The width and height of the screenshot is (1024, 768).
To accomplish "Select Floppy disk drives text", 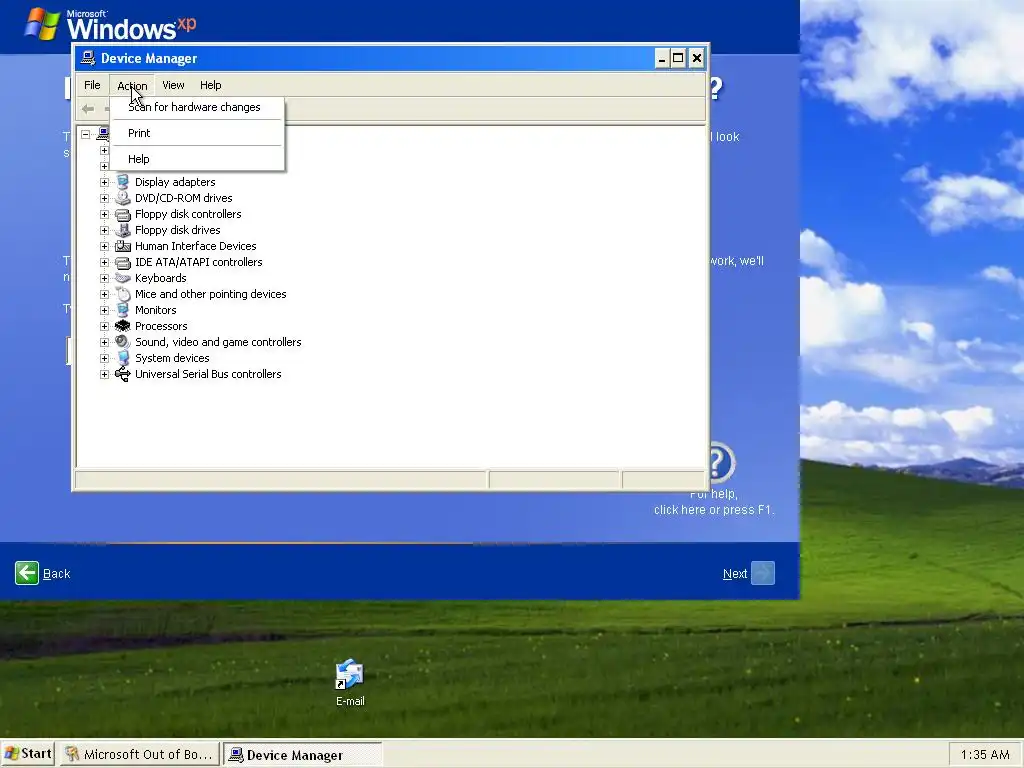I will coord(178,230).
